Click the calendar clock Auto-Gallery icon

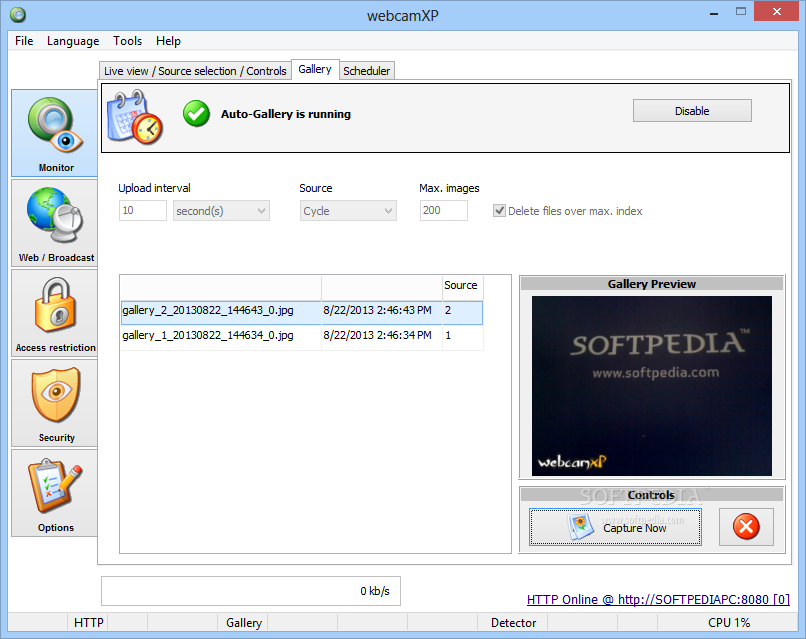[135, 117]
